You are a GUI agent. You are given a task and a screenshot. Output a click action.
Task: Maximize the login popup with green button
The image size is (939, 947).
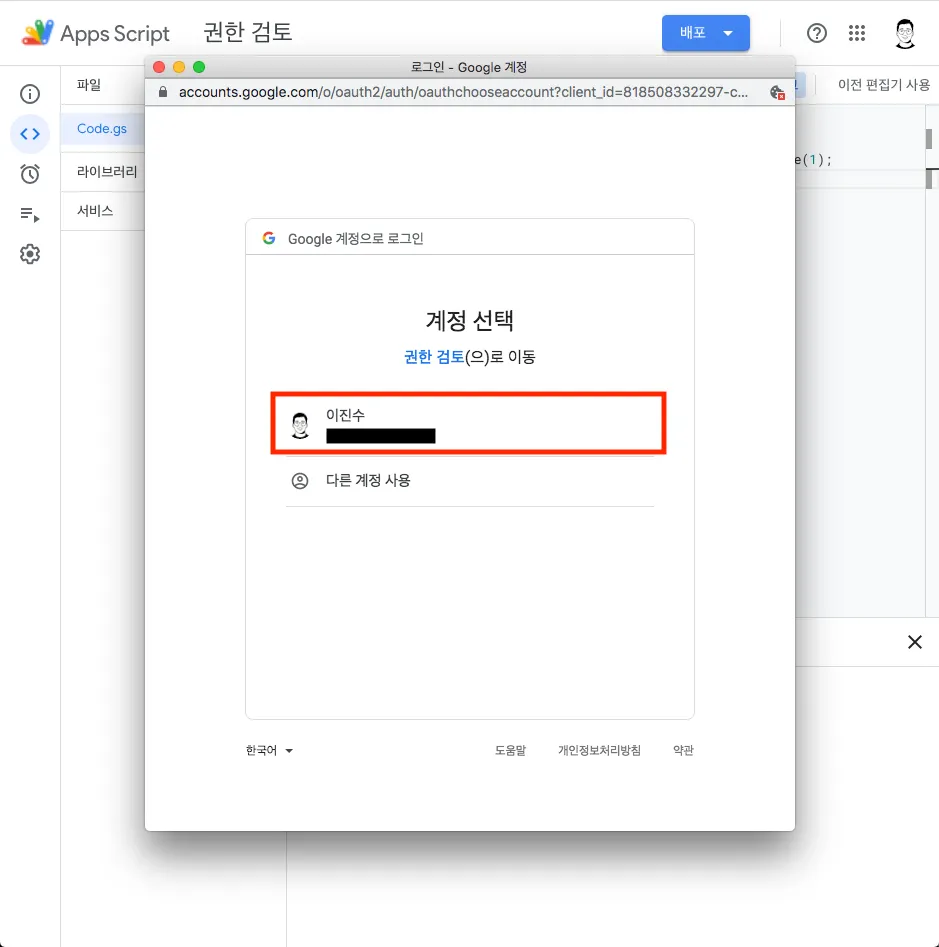199,67
